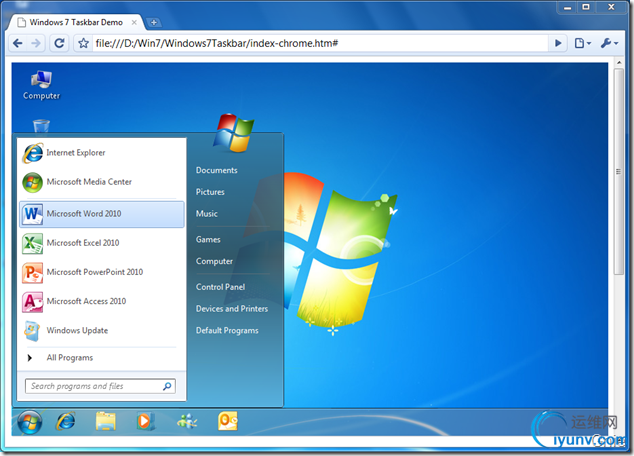This screenshot has height=456, width=634.
Task: Open Windows Explorer folder on taskbar
Action: coord(106,421)
